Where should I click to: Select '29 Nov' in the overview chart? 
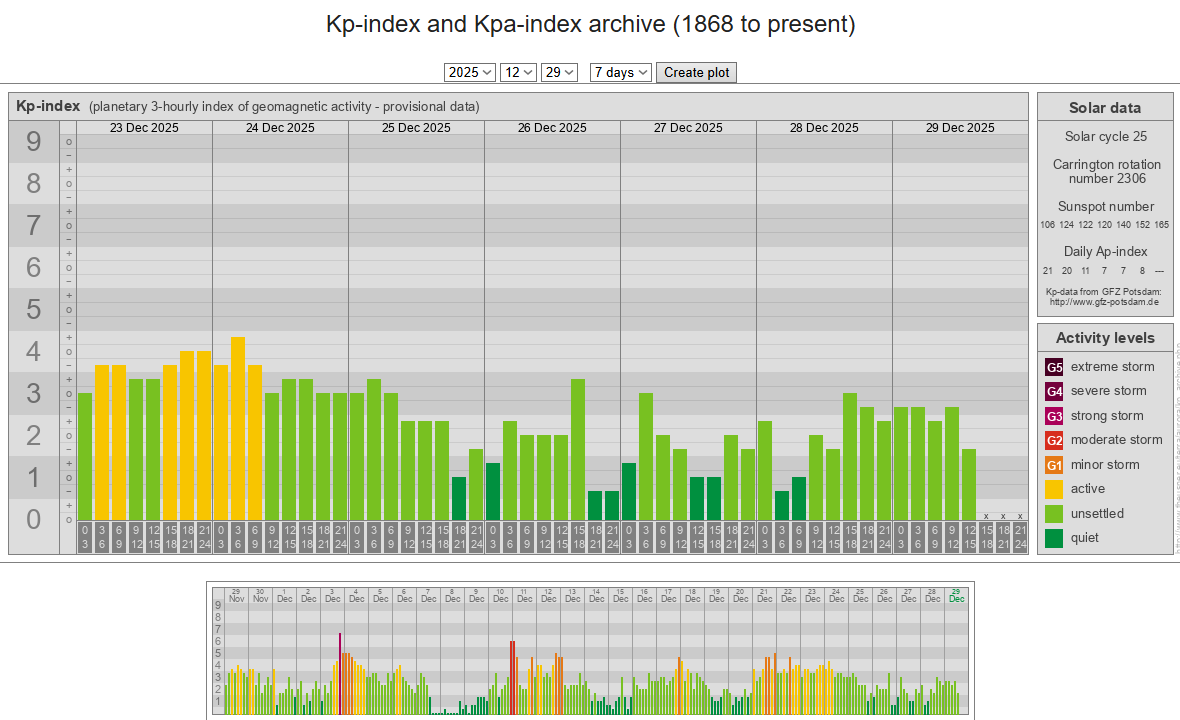[236, 596]
